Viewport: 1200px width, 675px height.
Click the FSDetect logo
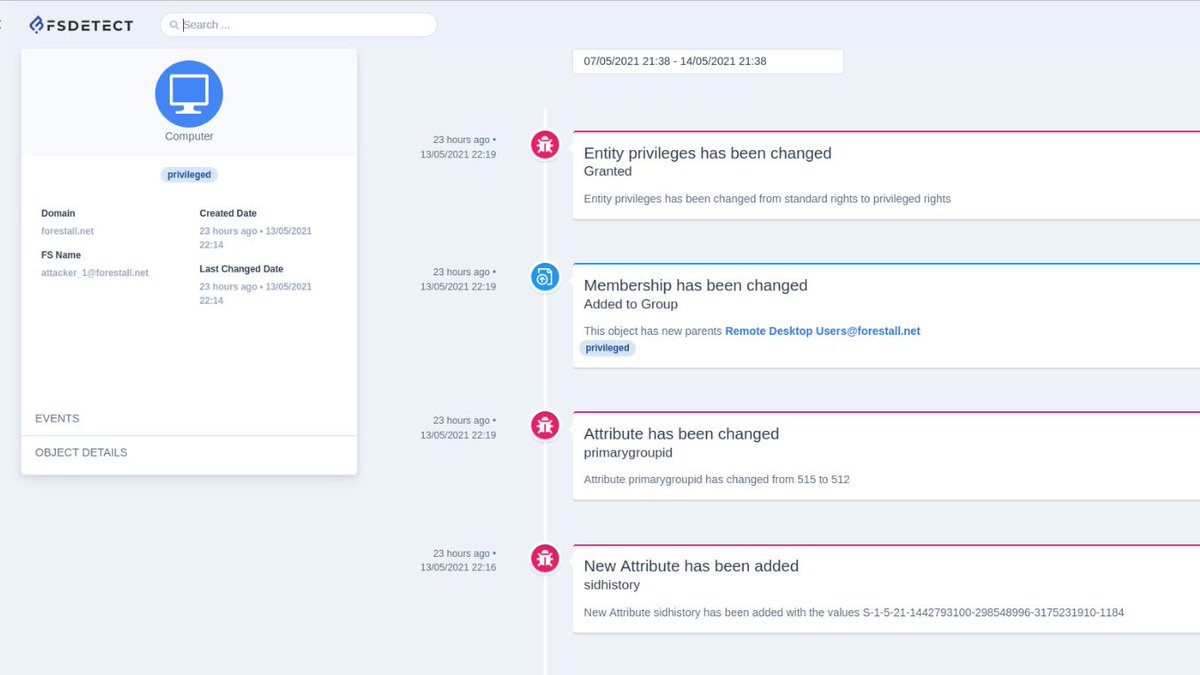click(x=81, y=24)
